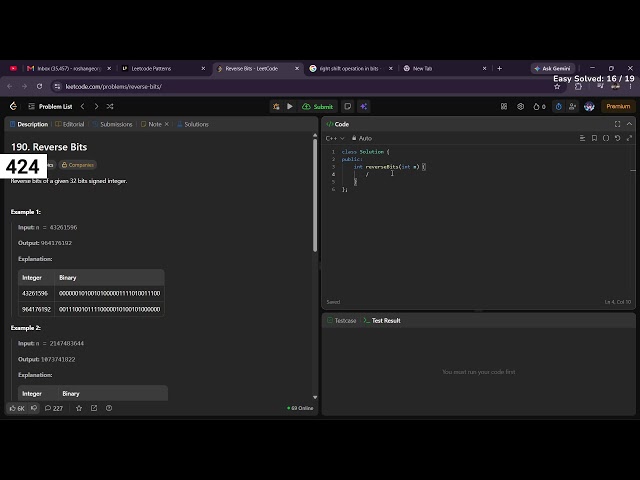640x480 pixels.
Task: Click the streak flame counter
Action: coord(539,107)
